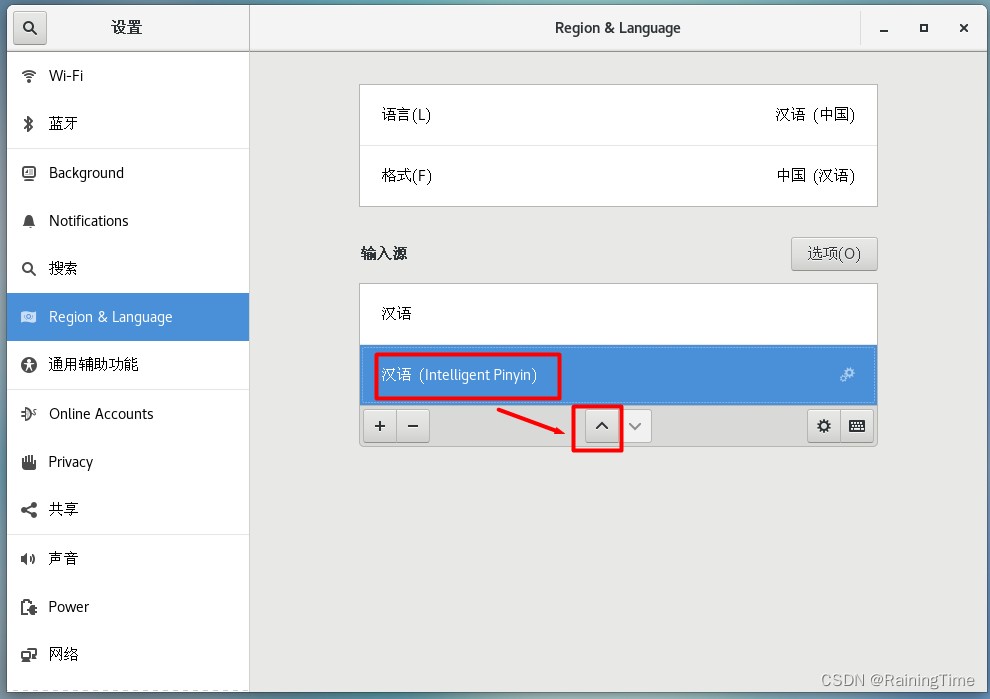990x699 pixels.
Task: Click gear icon in Intelligent Pinyin row
Action: pos(847,374)
